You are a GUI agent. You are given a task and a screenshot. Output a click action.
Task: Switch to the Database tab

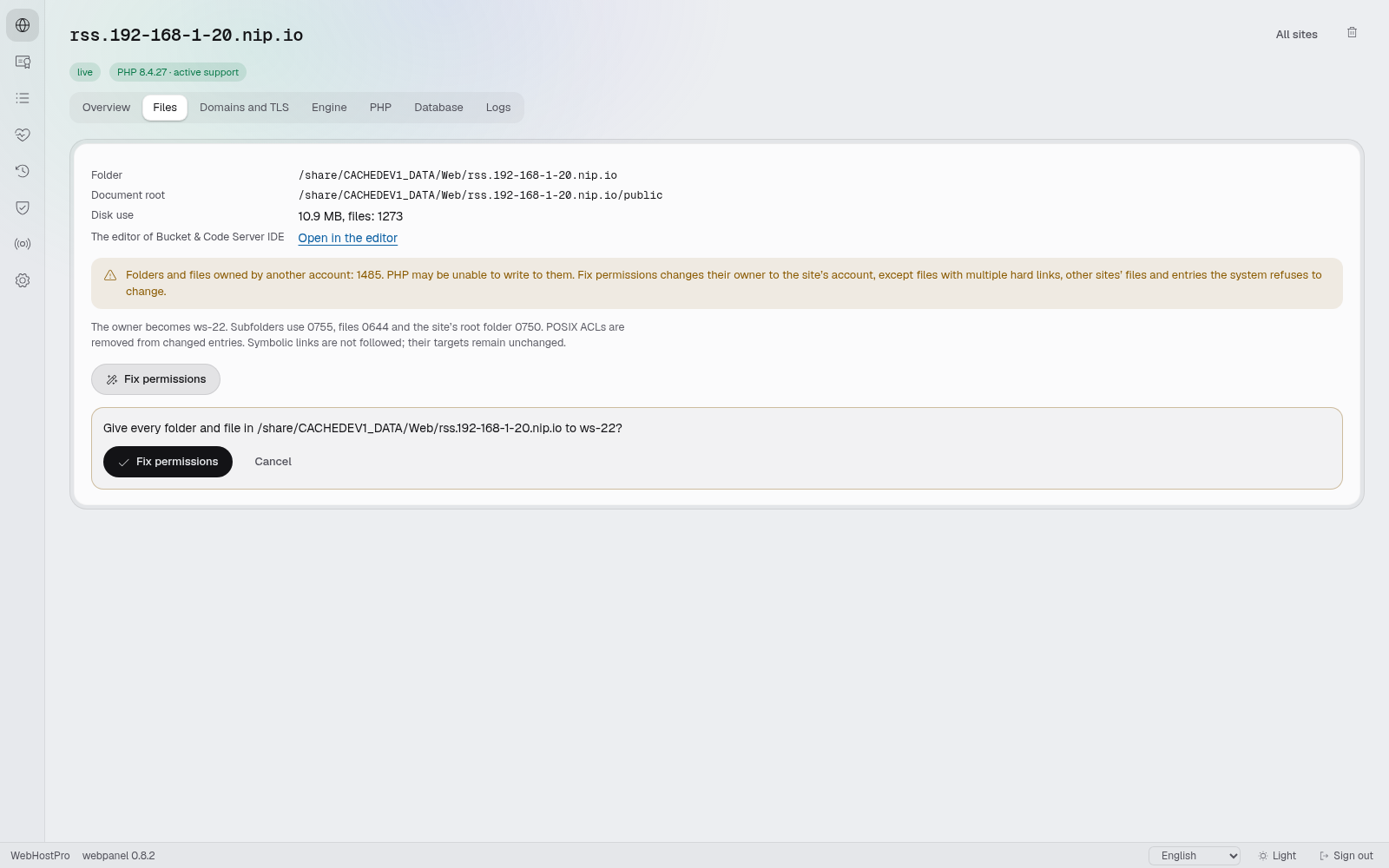click(x=438, y=108)
